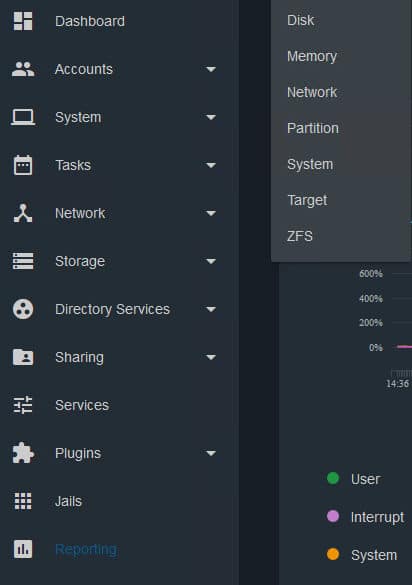The width and height of the screenshot is (412, 585).
Task: Click the Reporting bar-chart icon
Action: [x=23, y=549]
